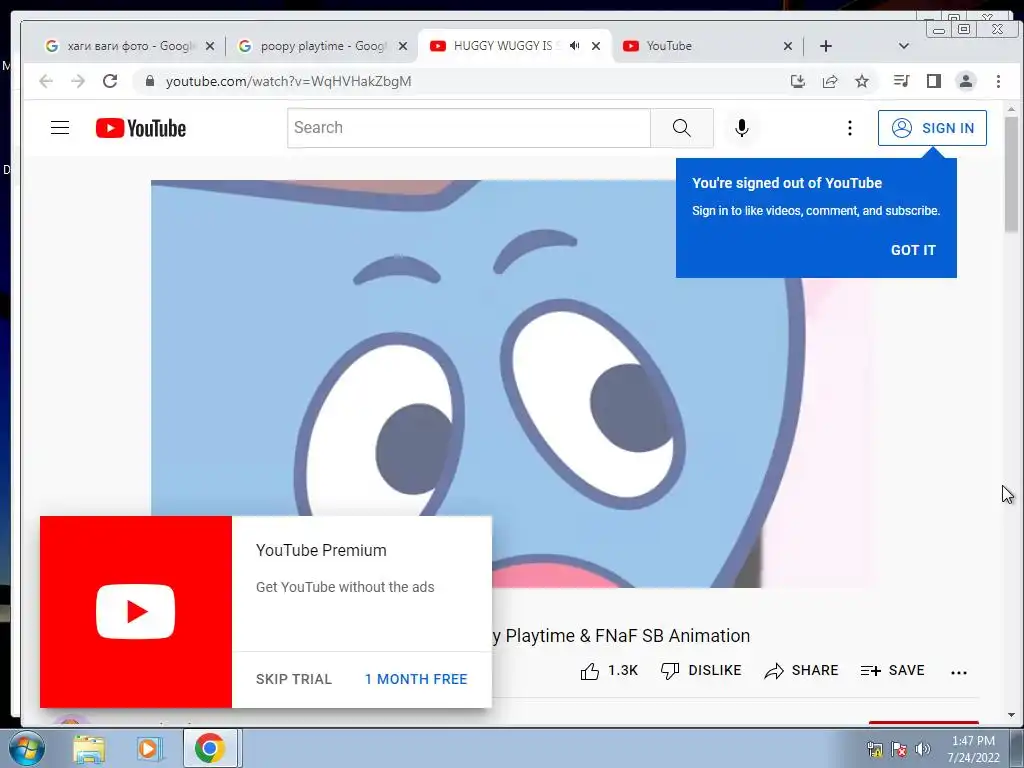Toggle the Chrome side panel
This screenshot has width=1024, height=768.
[934, 81]
